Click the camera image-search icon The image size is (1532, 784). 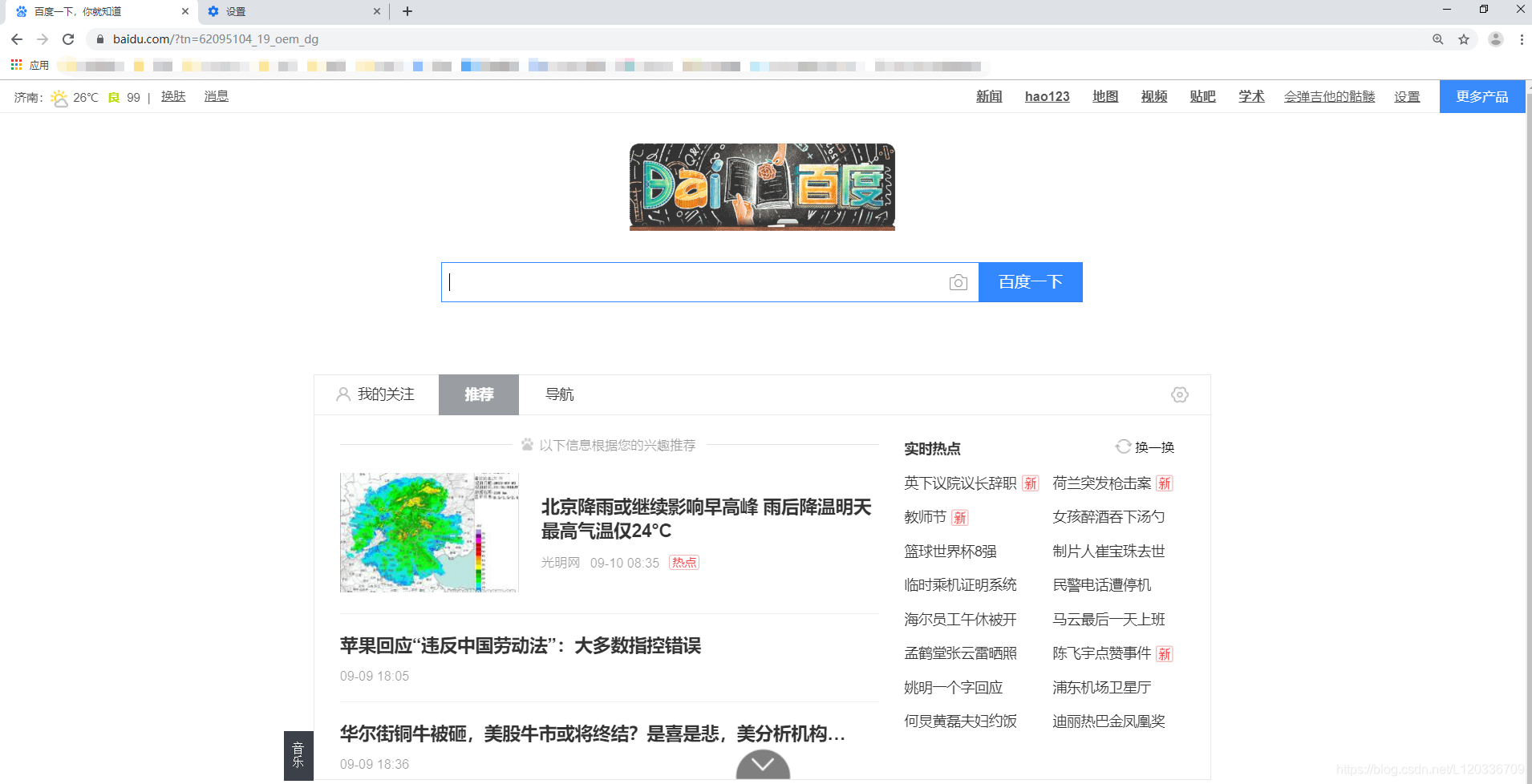point(958,282)
